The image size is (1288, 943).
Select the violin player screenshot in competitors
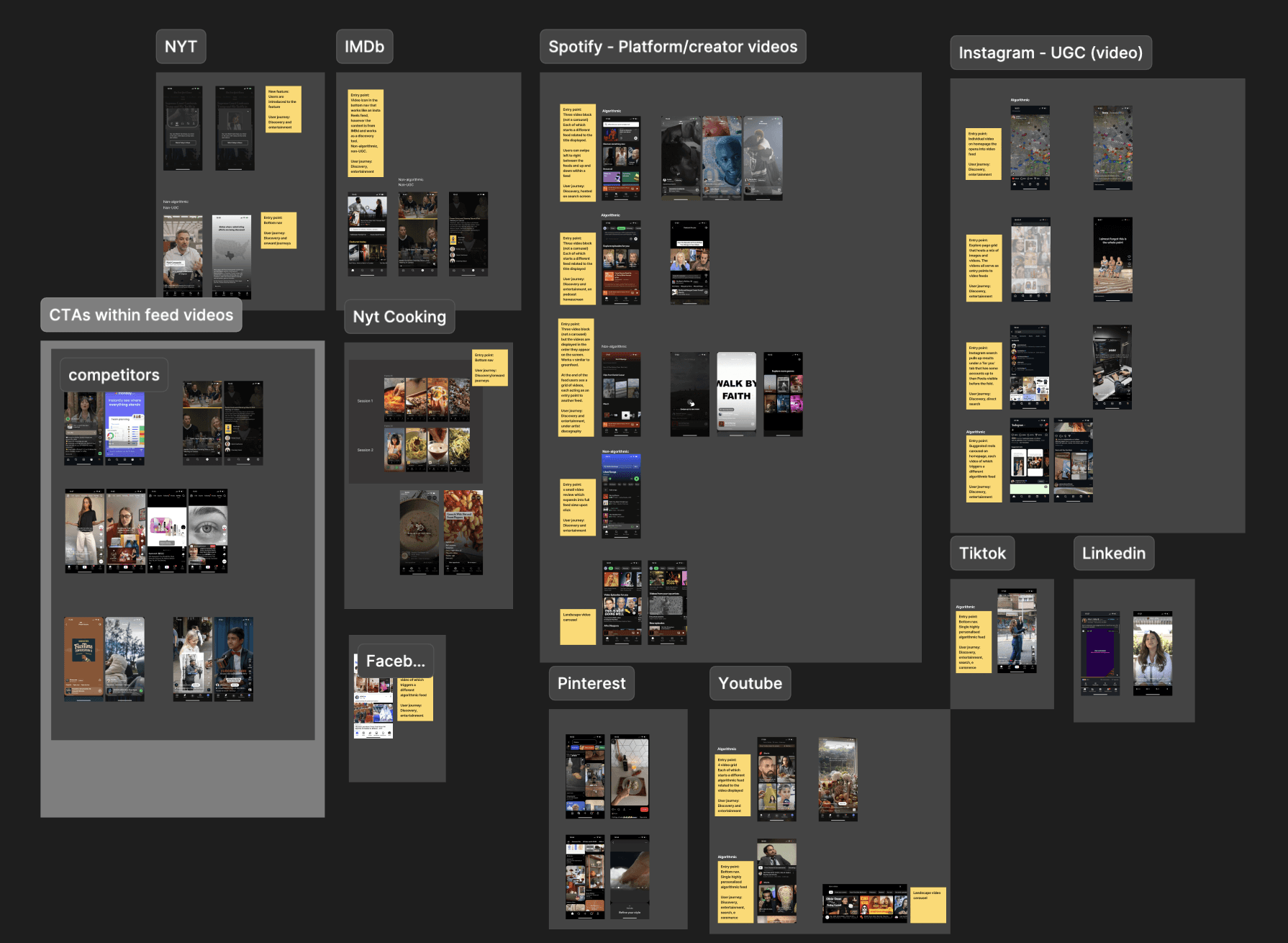(x=233, y=659)
